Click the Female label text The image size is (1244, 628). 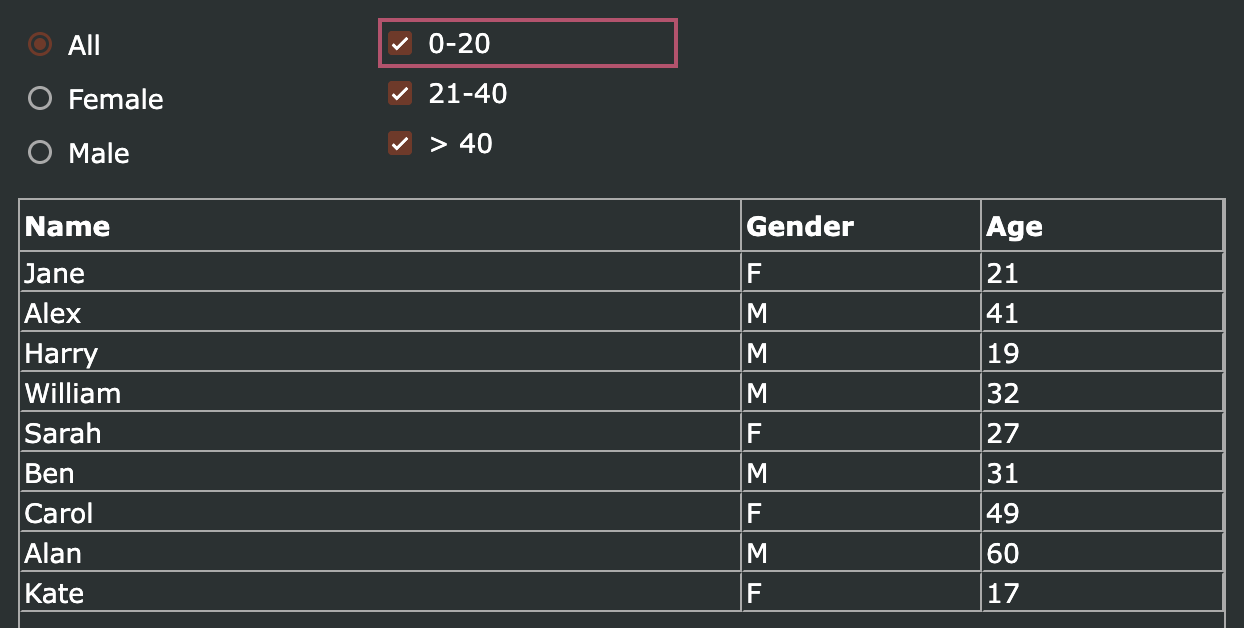tap(116, 99)
